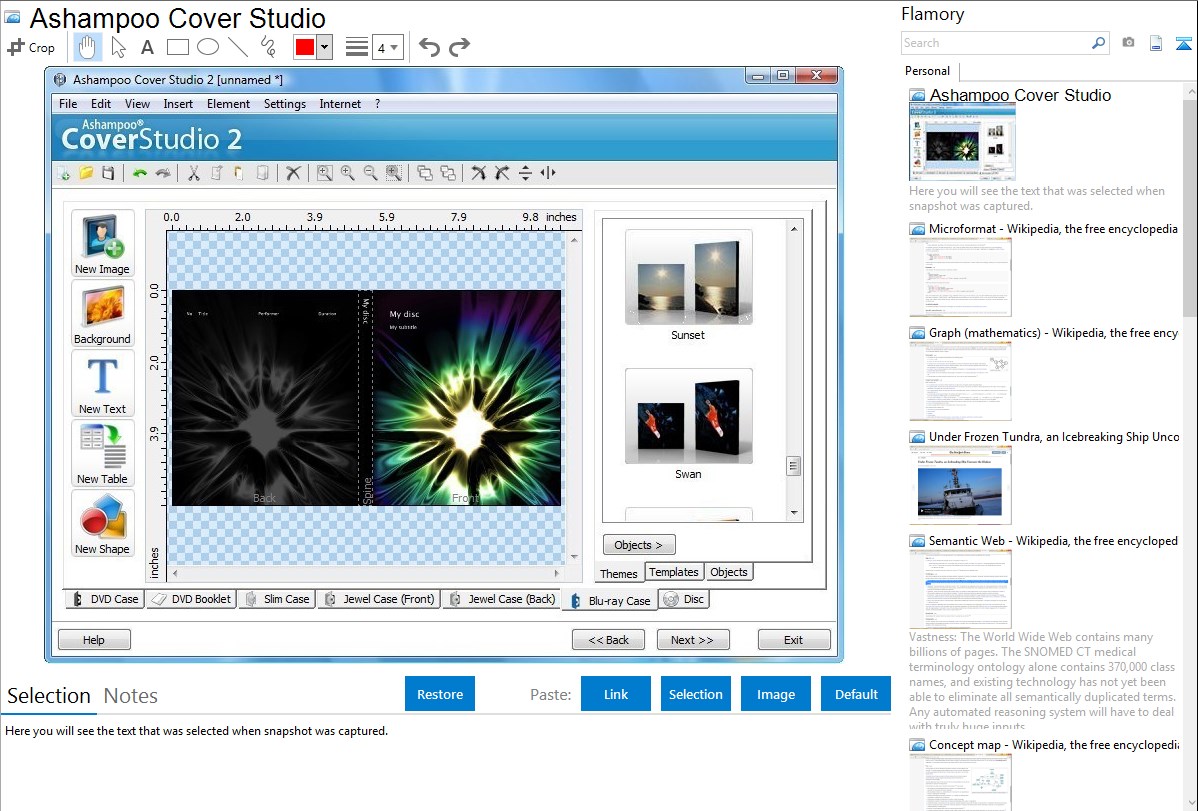This screenshot has height=811, width=1198.
Task: Switch to the Slim Case tab
Action: 277,599
